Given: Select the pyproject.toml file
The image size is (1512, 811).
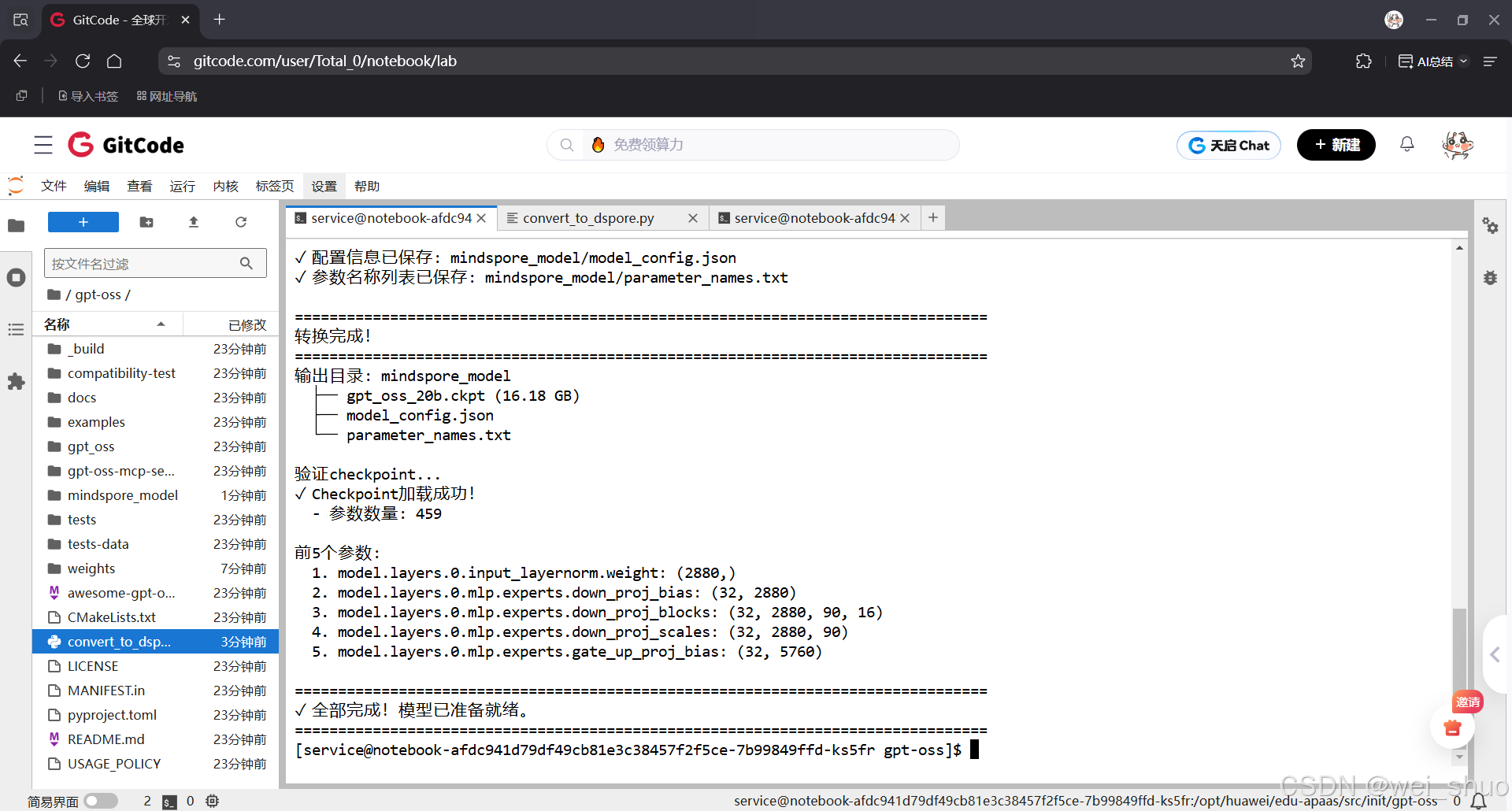Looking at the screenshot, I should click(155, 715).
